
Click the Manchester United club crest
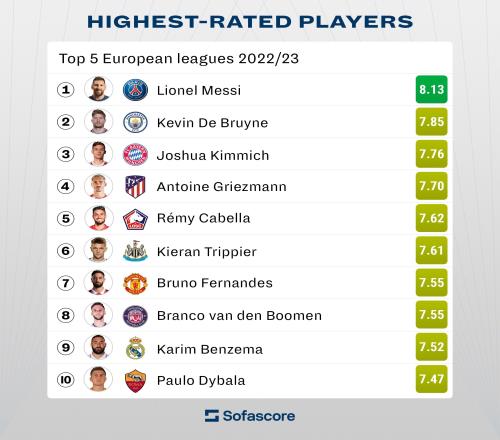[135, 283]
